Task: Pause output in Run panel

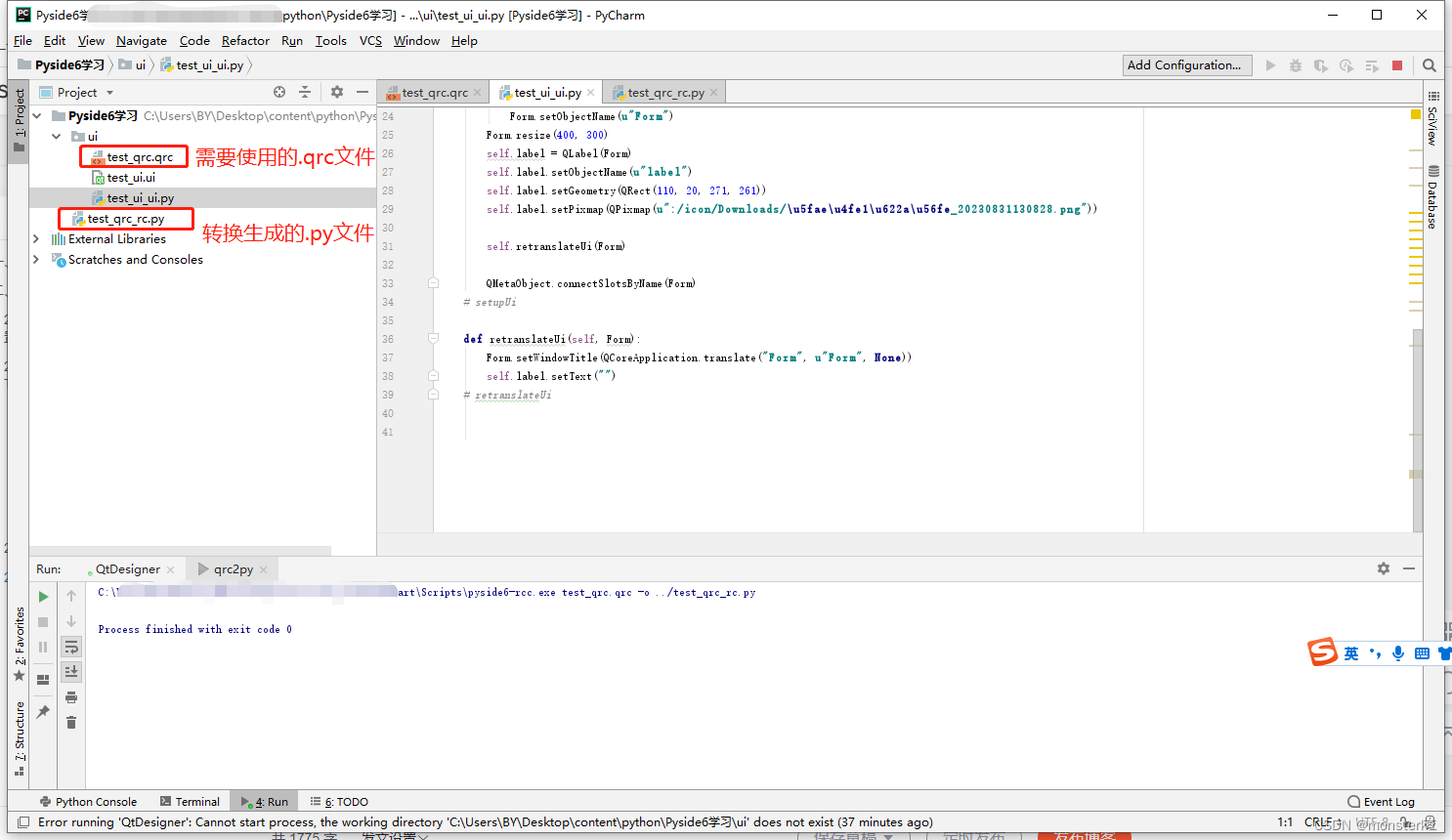Action: coord(43,647)
